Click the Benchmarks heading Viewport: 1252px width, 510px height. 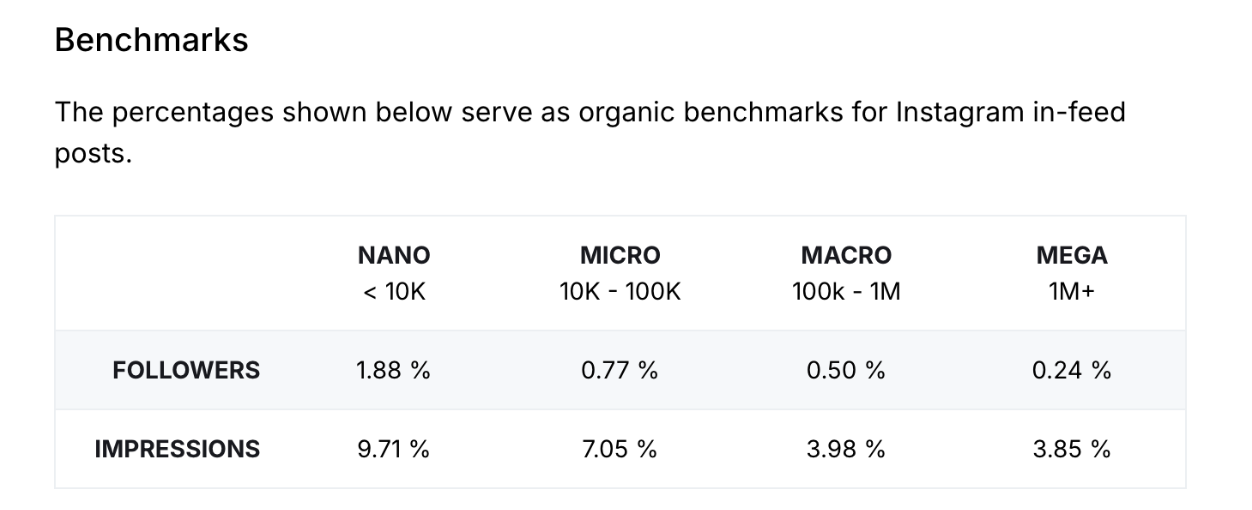pos(151,40)
